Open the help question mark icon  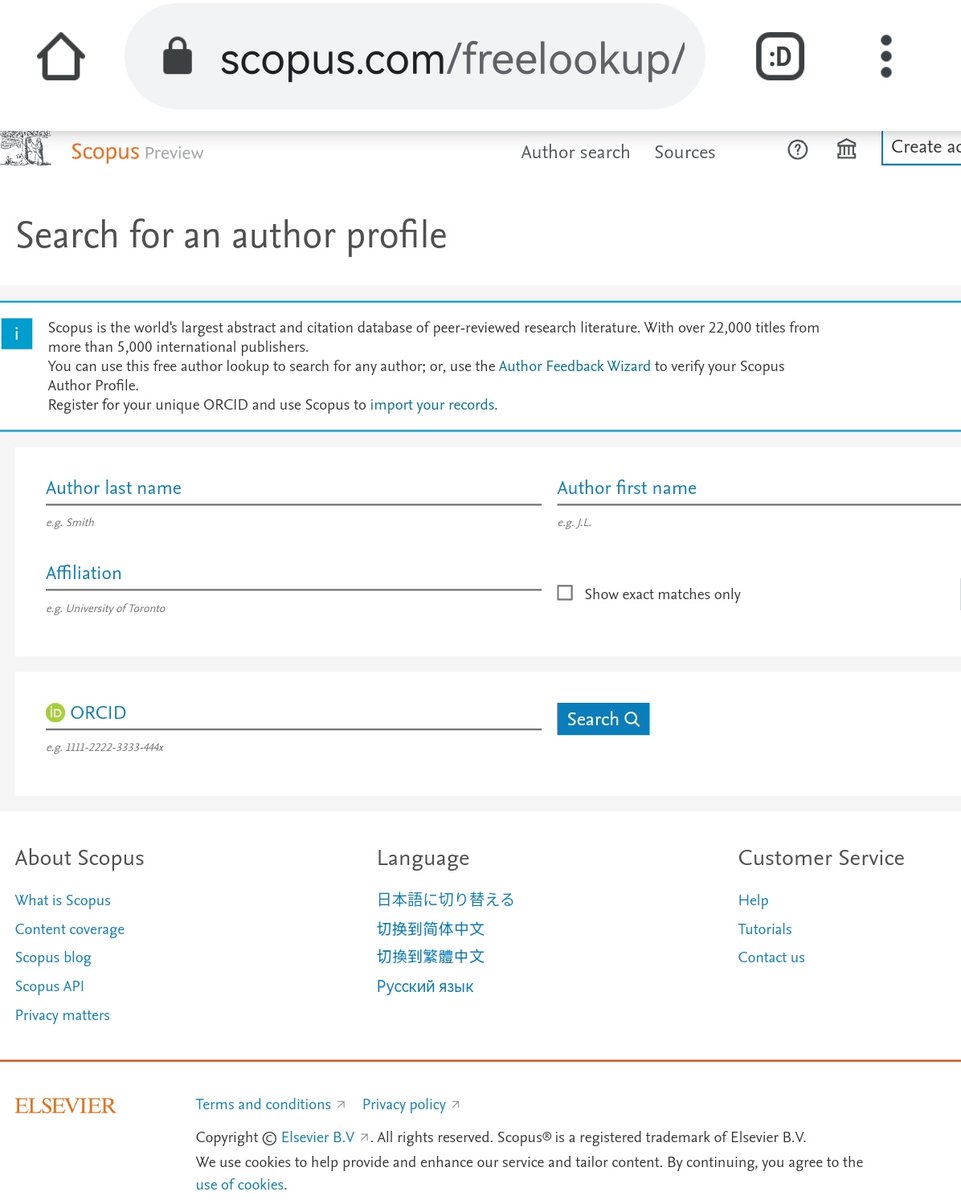pos(797,151)
